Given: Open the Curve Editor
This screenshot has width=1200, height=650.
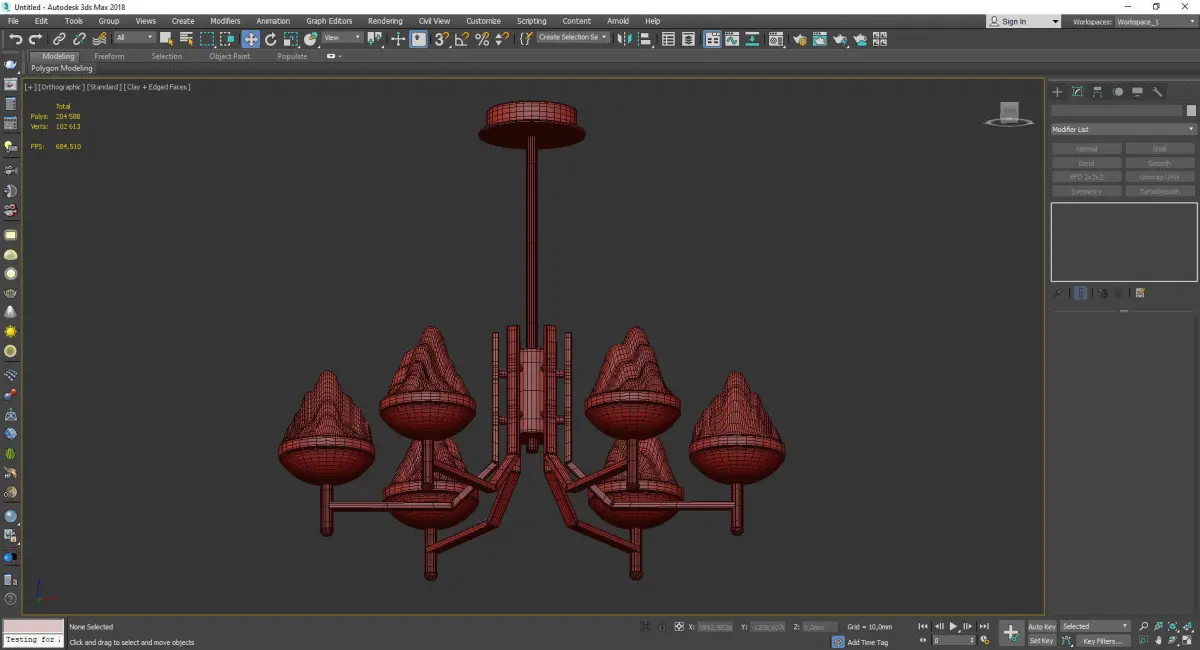Looking at the screenshot, I should pos(731,39).
